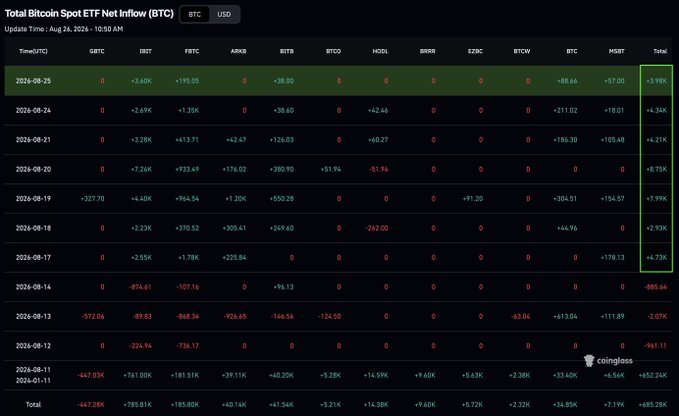Click the +42.46 HODL value
Screen dimensions: 679x416
tap(378, 110)
